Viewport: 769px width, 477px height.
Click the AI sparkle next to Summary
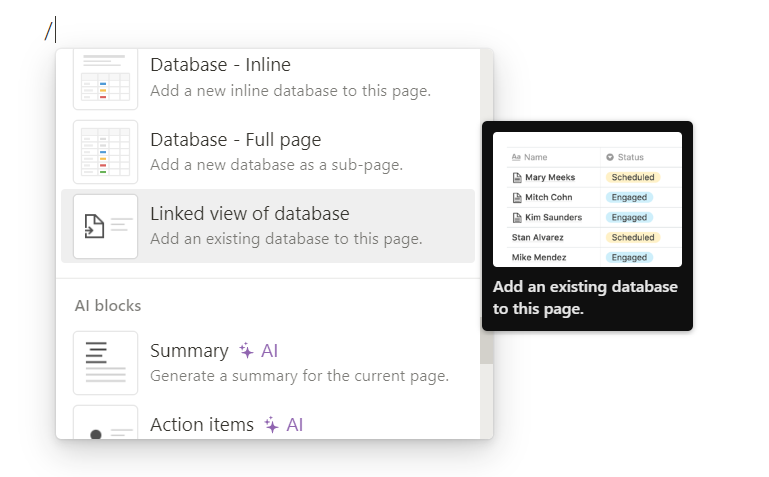coord(247,351)
